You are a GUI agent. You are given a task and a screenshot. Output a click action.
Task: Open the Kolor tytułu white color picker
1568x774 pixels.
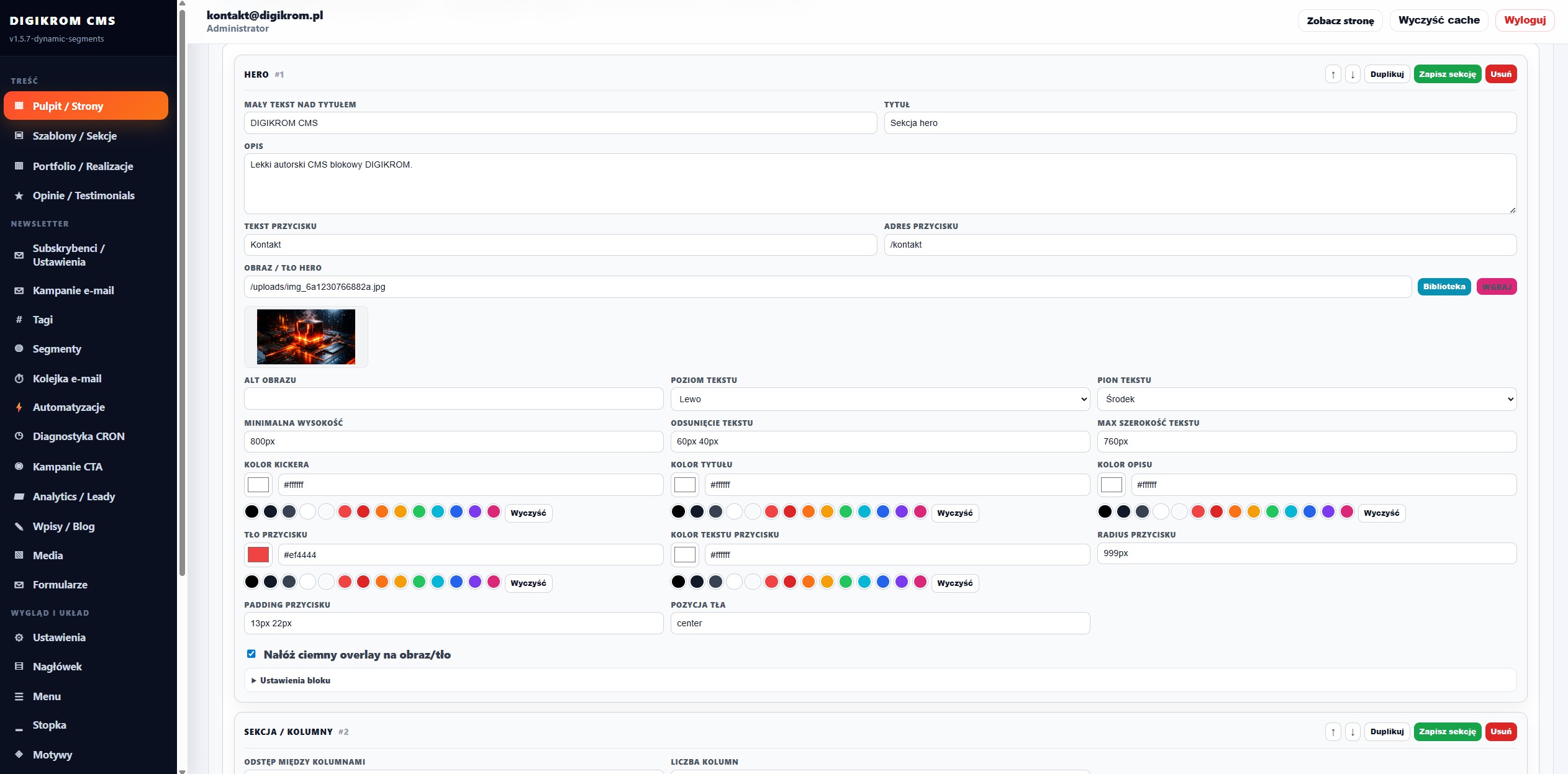tap(685, 485)
